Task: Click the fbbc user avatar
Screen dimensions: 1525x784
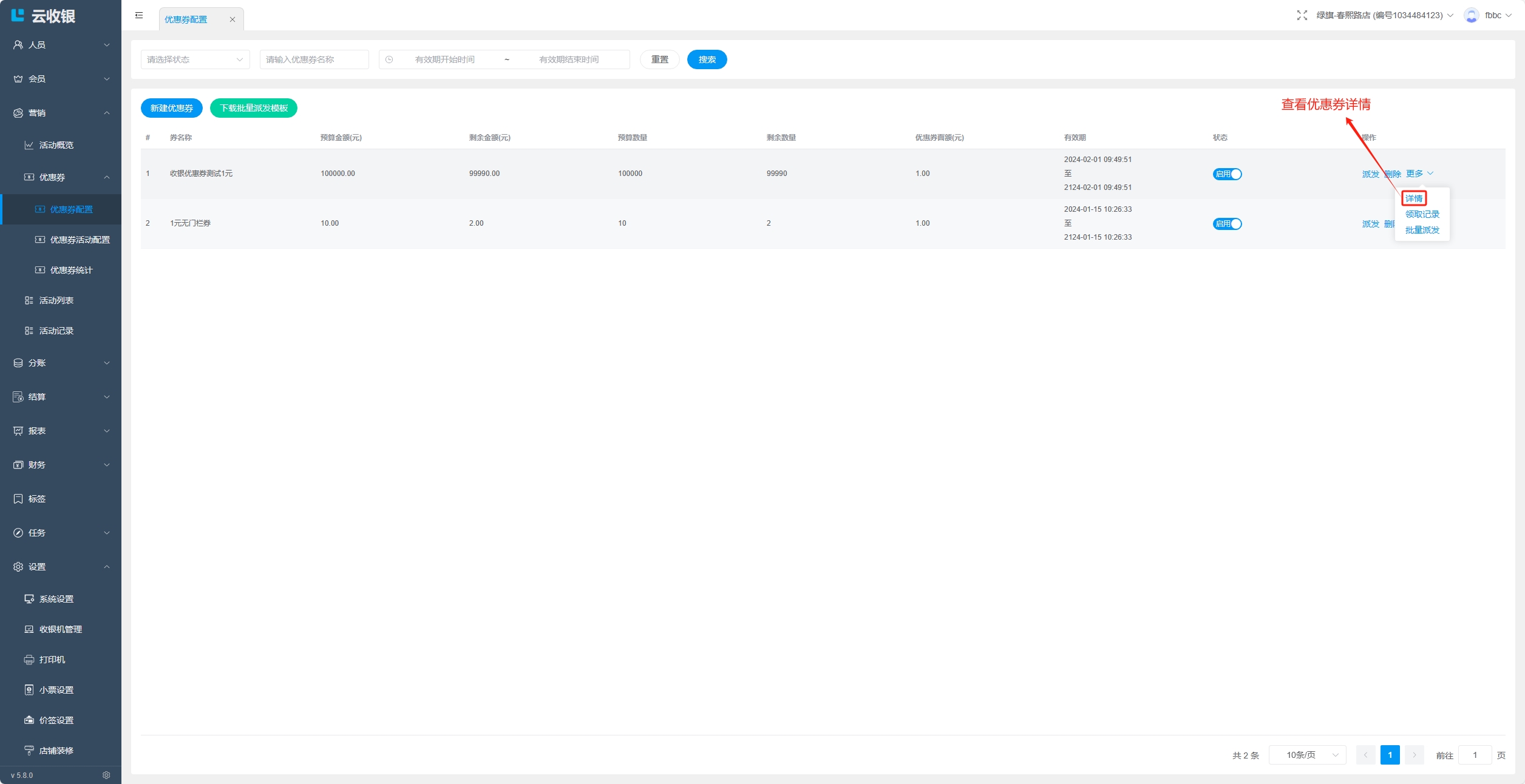Action: tap(1471, 15)
